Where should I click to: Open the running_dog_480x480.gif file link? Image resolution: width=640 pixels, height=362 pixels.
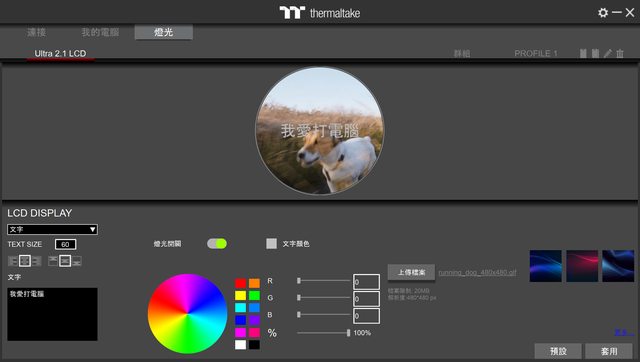477,272
